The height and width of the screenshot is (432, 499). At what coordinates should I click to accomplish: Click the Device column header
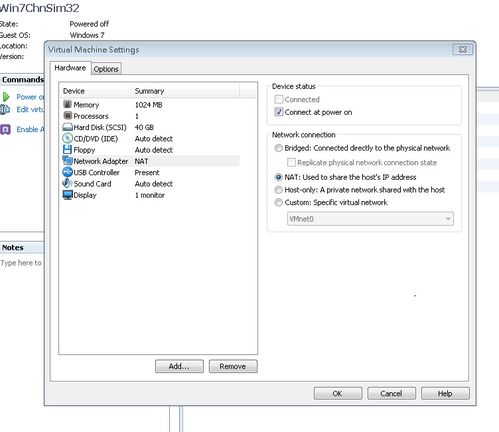(96, 91)
